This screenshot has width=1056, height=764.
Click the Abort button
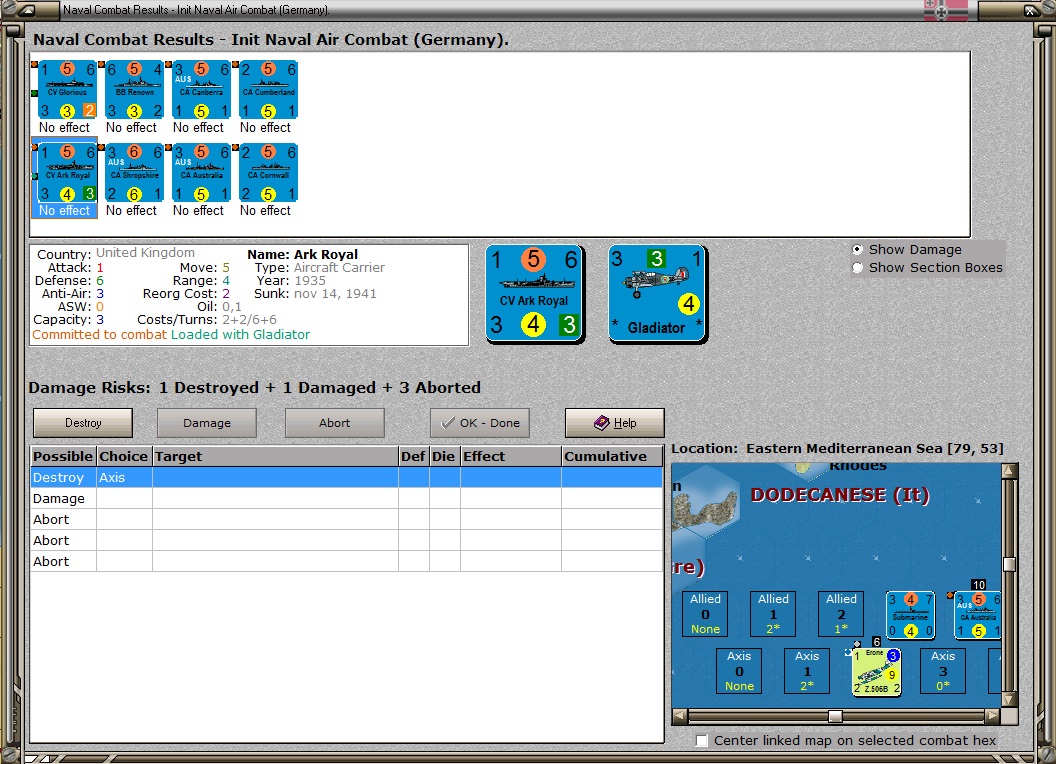(x=335, y=423)
